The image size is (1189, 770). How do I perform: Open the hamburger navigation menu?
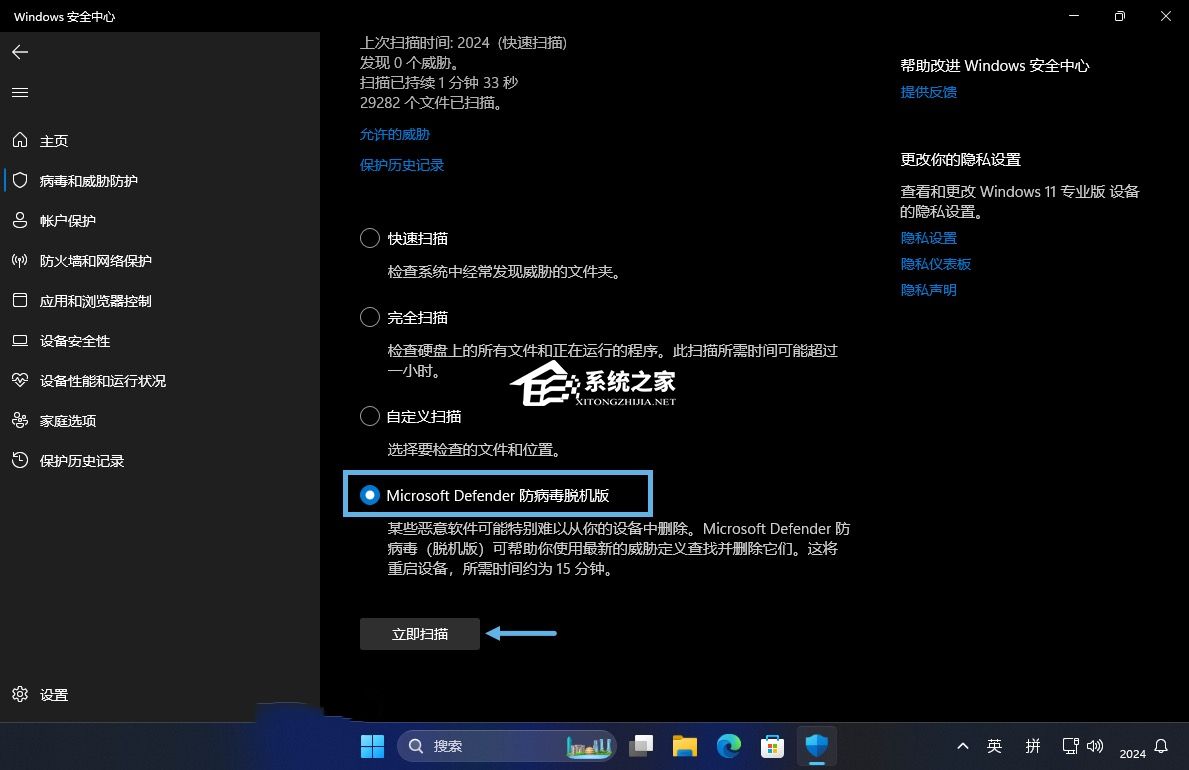pyautogui.click(x=20, y=93)
